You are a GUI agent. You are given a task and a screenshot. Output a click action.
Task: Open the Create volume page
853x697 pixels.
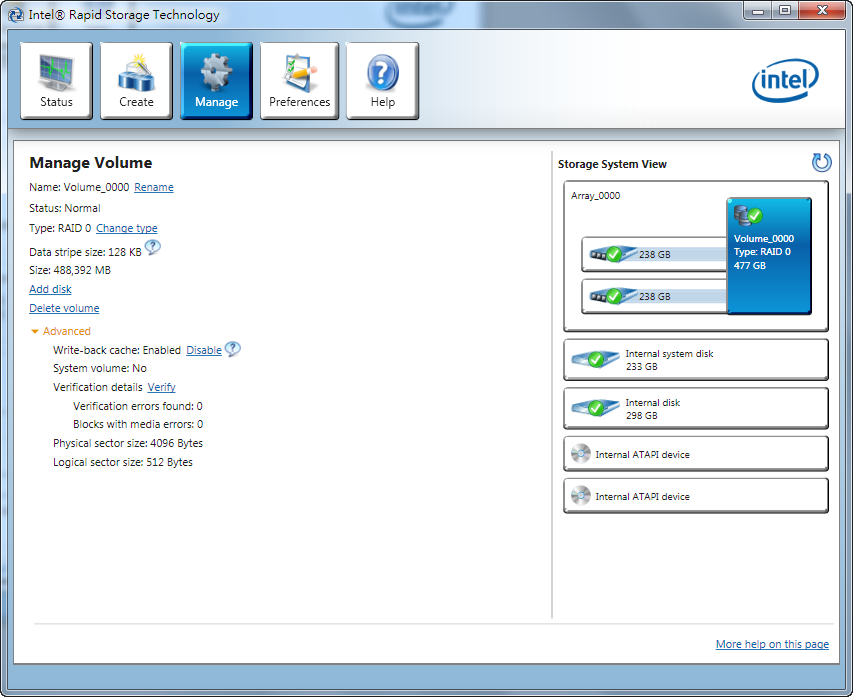(x=136, y=81)
